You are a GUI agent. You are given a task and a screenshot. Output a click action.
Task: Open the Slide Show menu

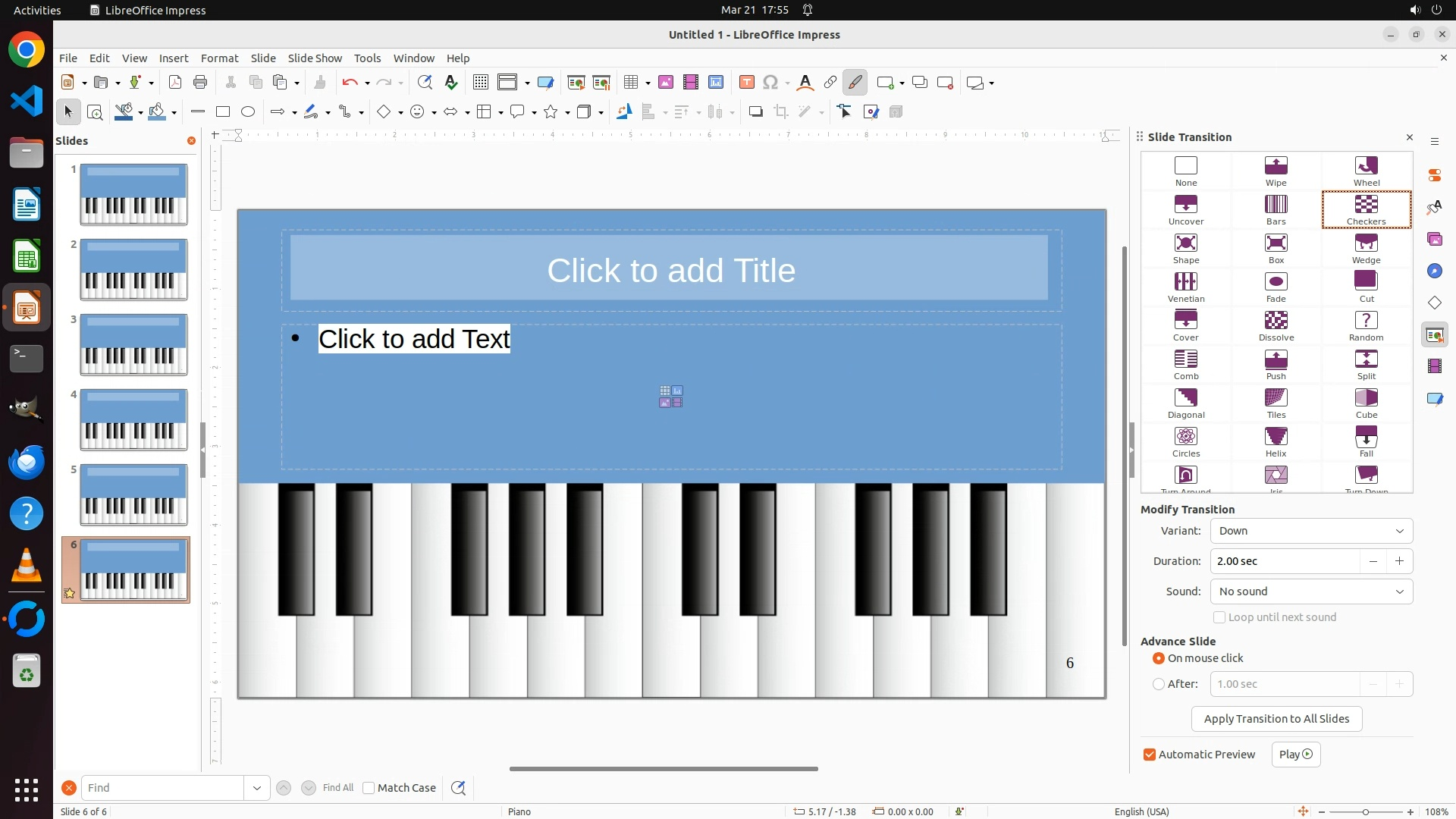pyautogui.click(x=315, y=58)
